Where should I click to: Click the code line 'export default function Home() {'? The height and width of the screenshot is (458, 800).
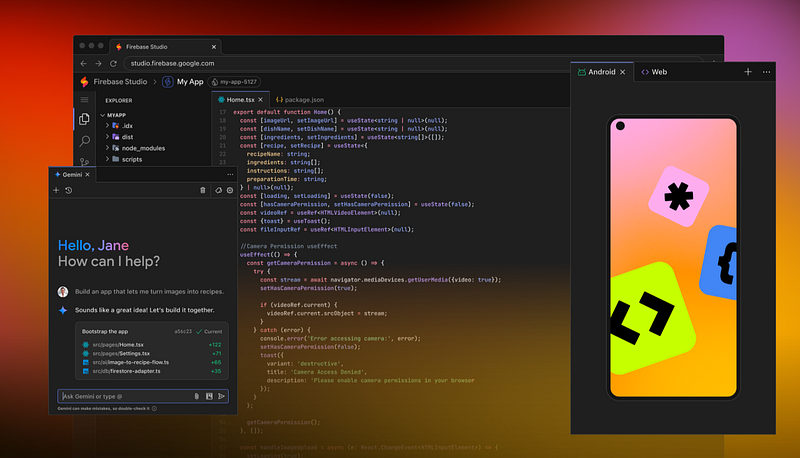tap(287, 112)
